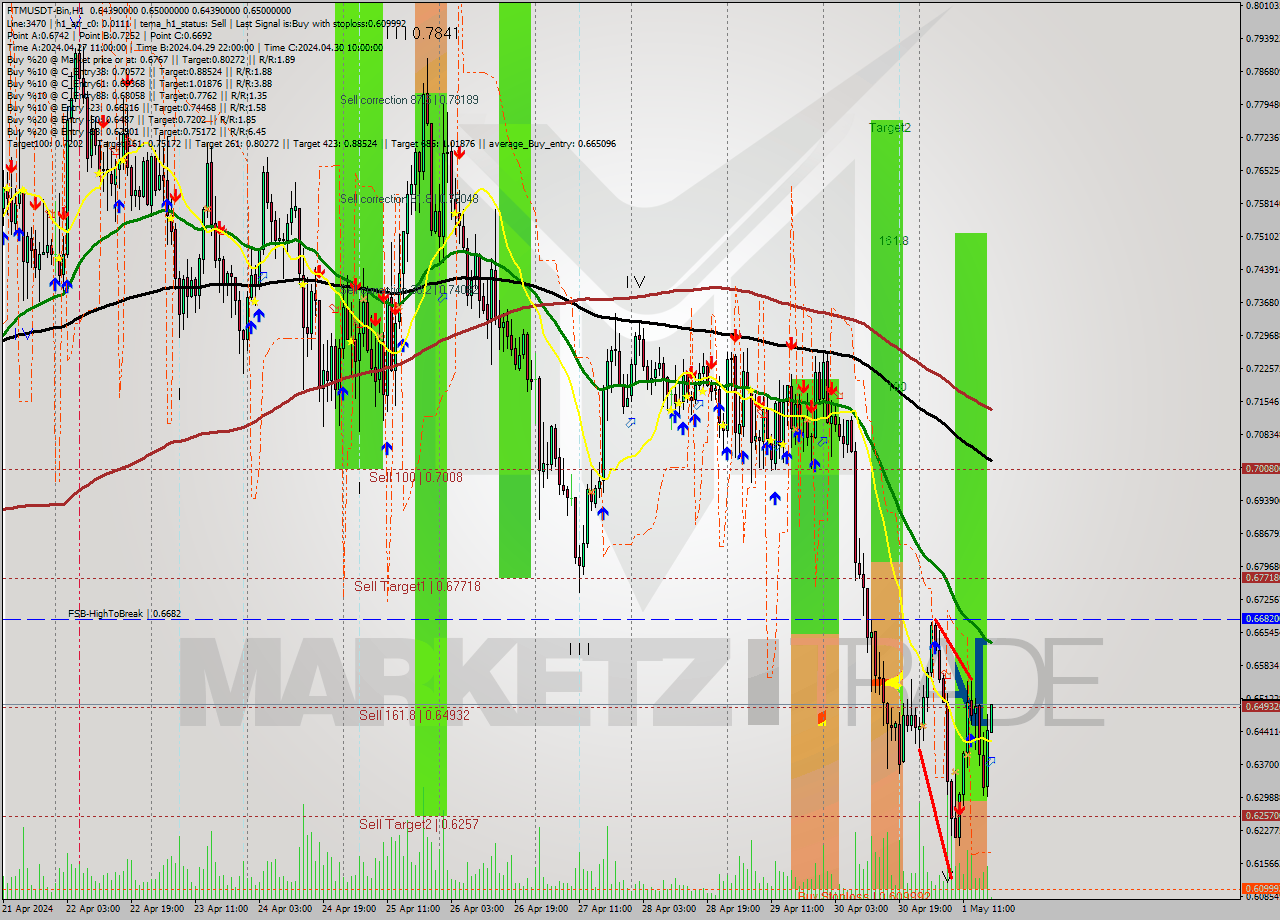The width and height of the screenshot is (1280, 920).
Task: Click the blue 0.66820 price tag
Action: click(1260, 618)
